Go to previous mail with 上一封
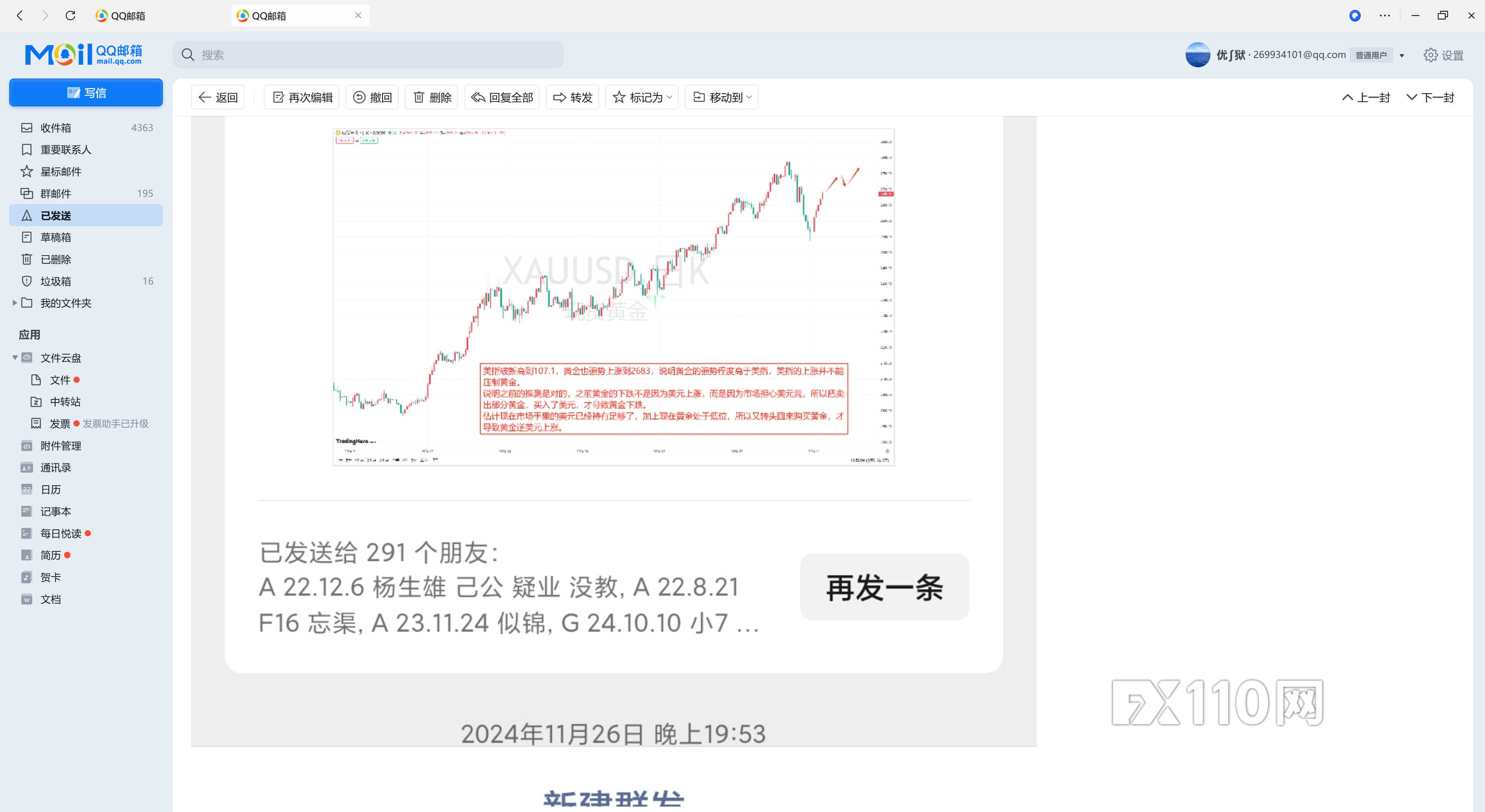Image resolution: width=1485 pixels, height=812 pixels. click(1366, 97)
